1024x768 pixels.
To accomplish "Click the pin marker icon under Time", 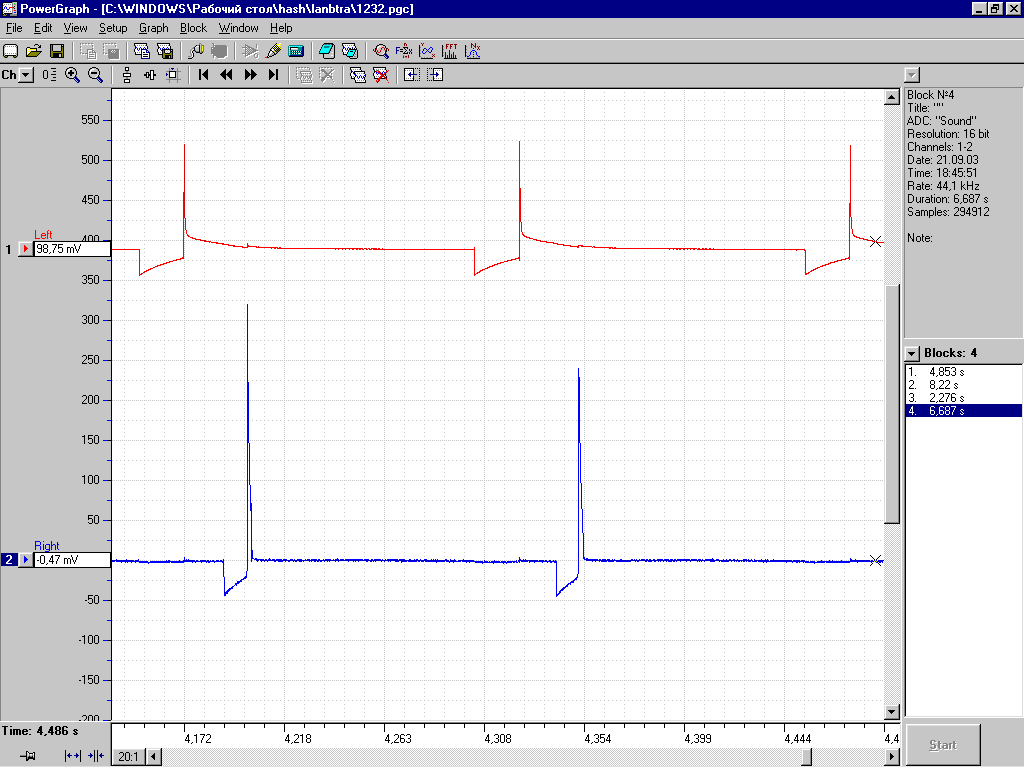I will [x=27, y=756].
